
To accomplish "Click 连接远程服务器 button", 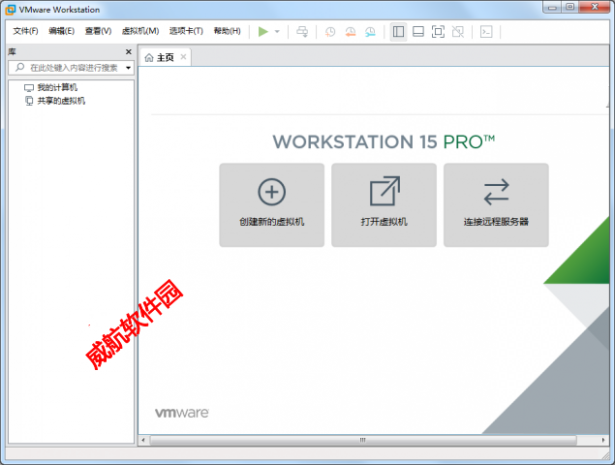I will coord(496,205).
